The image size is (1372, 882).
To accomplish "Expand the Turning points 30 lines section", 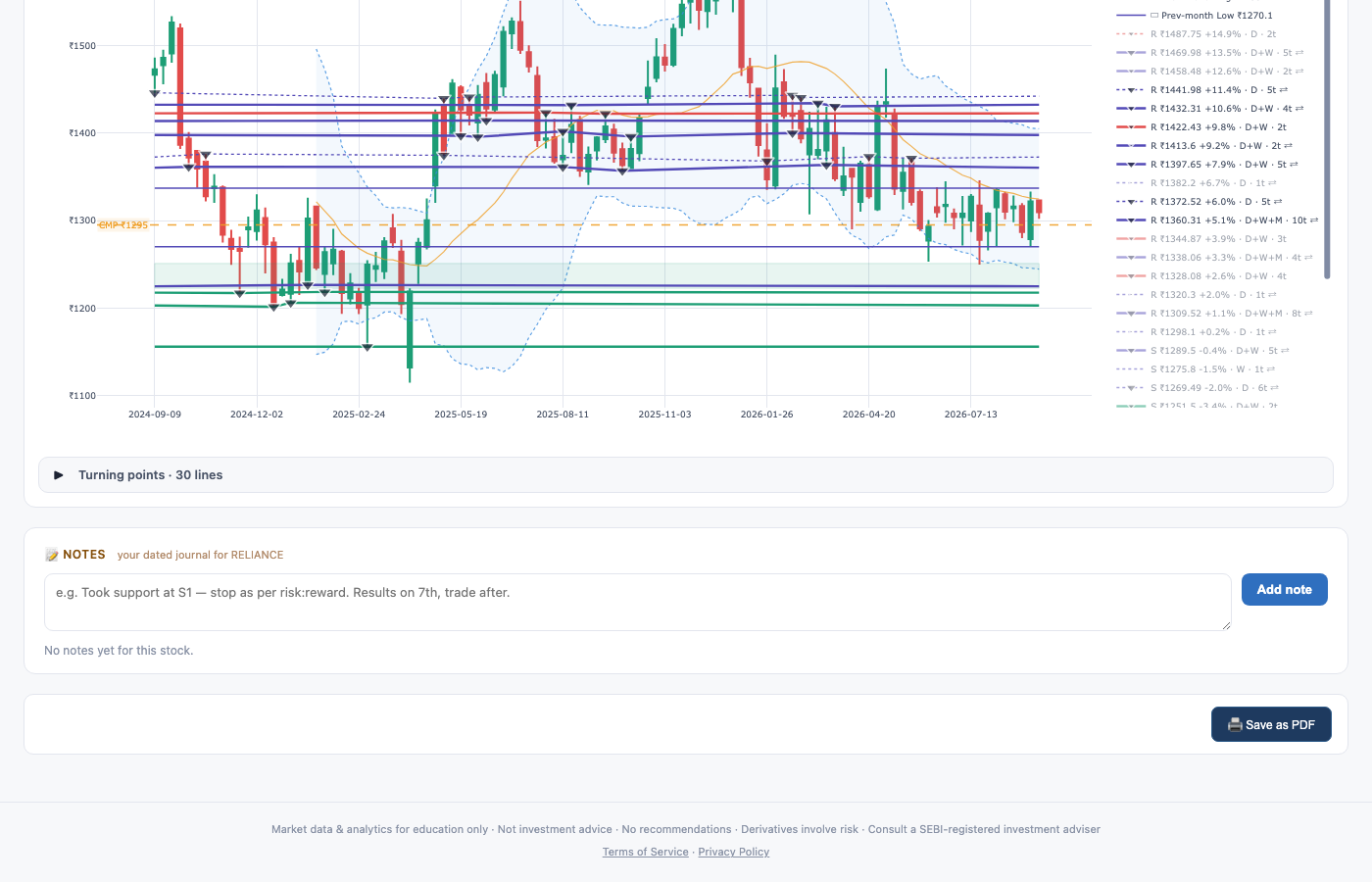I will coord(685,475).
